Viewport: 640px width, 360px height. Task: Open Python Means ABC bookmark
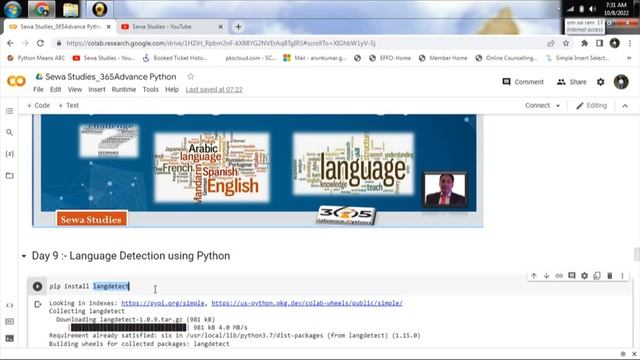click(36, 58)
